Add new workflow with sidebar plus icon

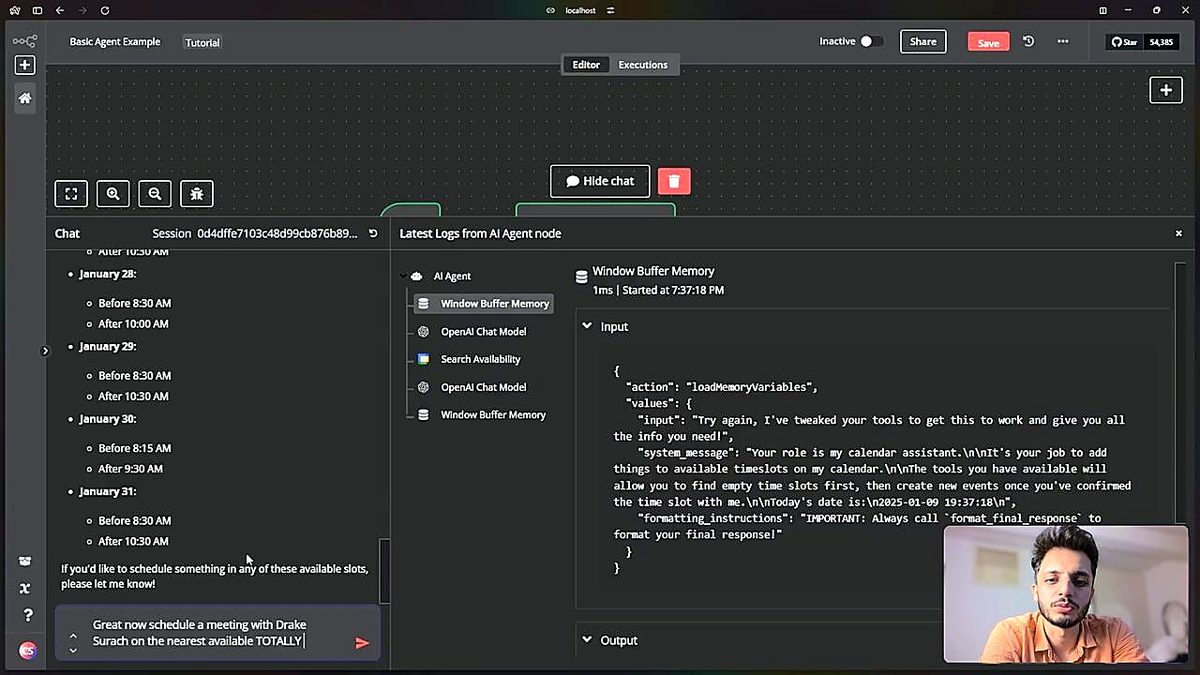coord(25,65)
